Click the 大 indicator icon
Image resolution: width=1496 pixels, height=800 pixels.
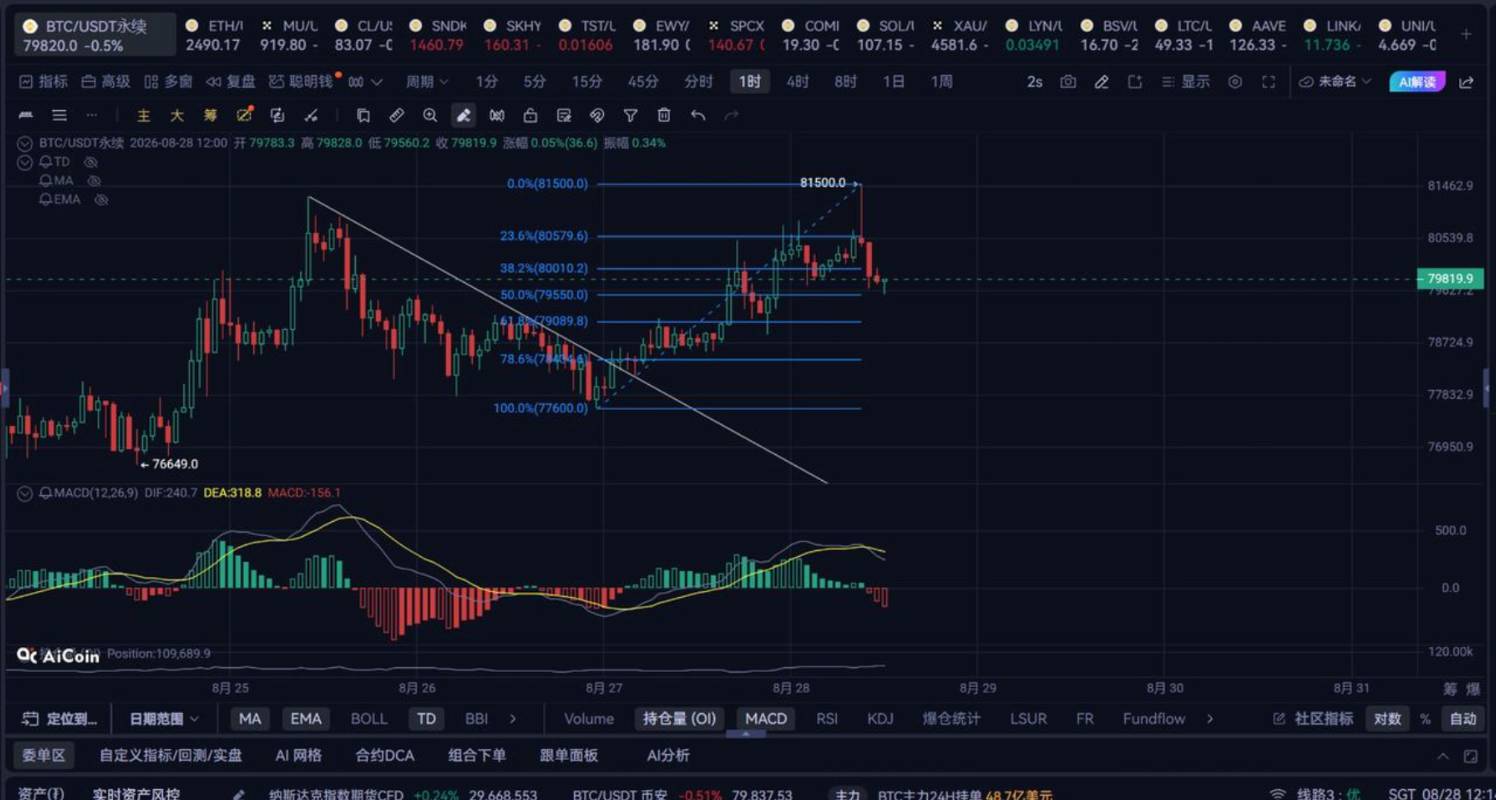(x=177, y=116)
